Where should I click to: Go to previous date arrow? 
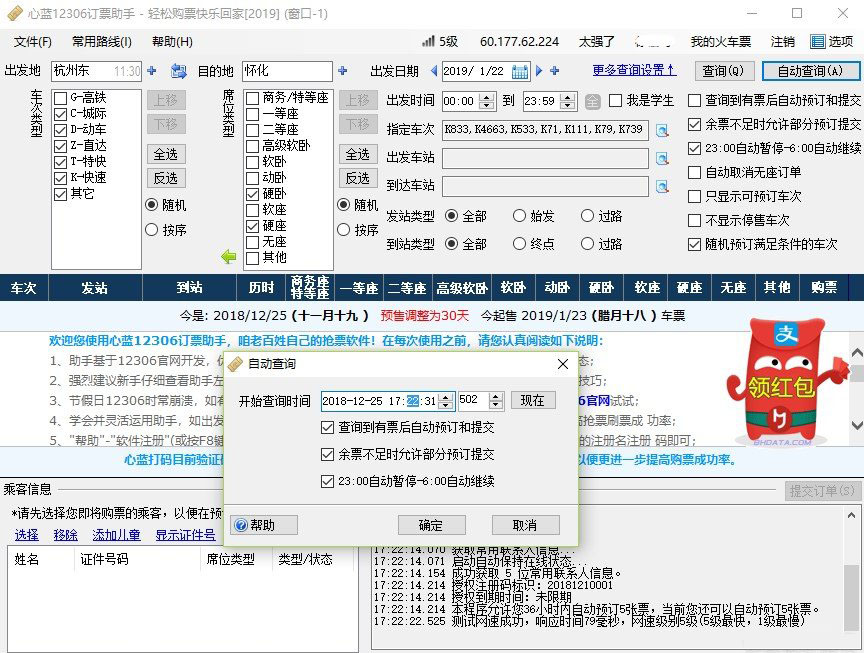tap(434, 71)
